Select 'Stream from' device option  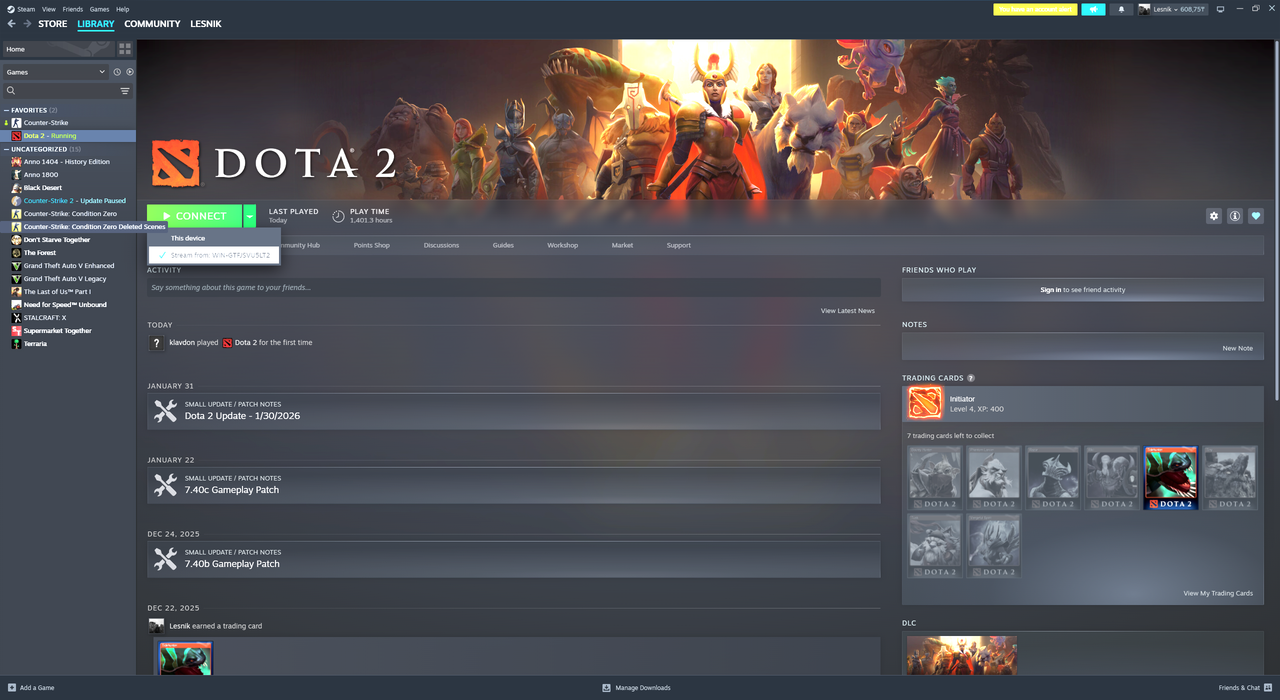pyautogui.click(x=214, y=255)
